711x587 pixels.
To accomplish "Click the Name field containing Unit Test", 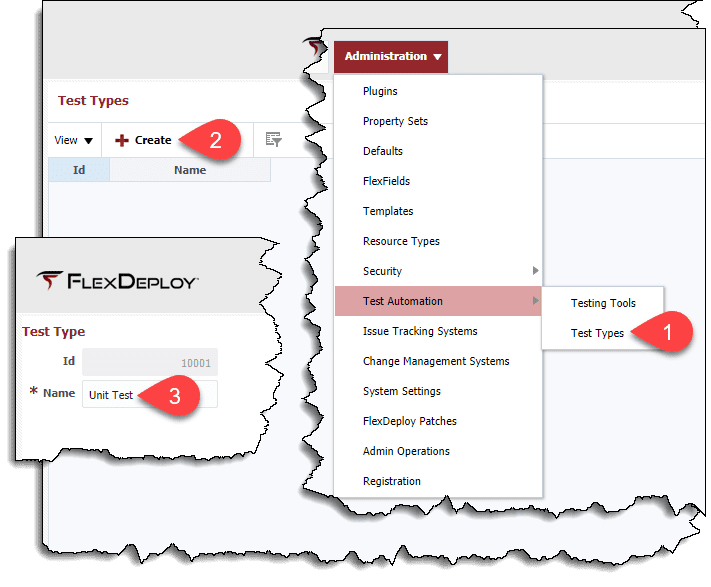I will (x=150, y=394).
